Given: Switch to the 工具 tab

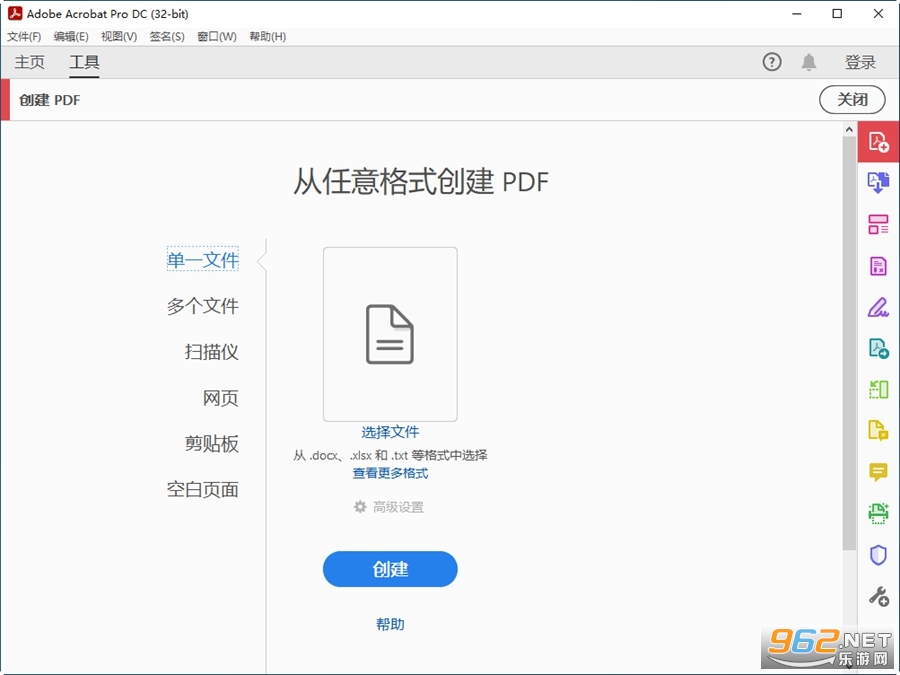Looking at the screenshot, I should [x=84, y=62].
